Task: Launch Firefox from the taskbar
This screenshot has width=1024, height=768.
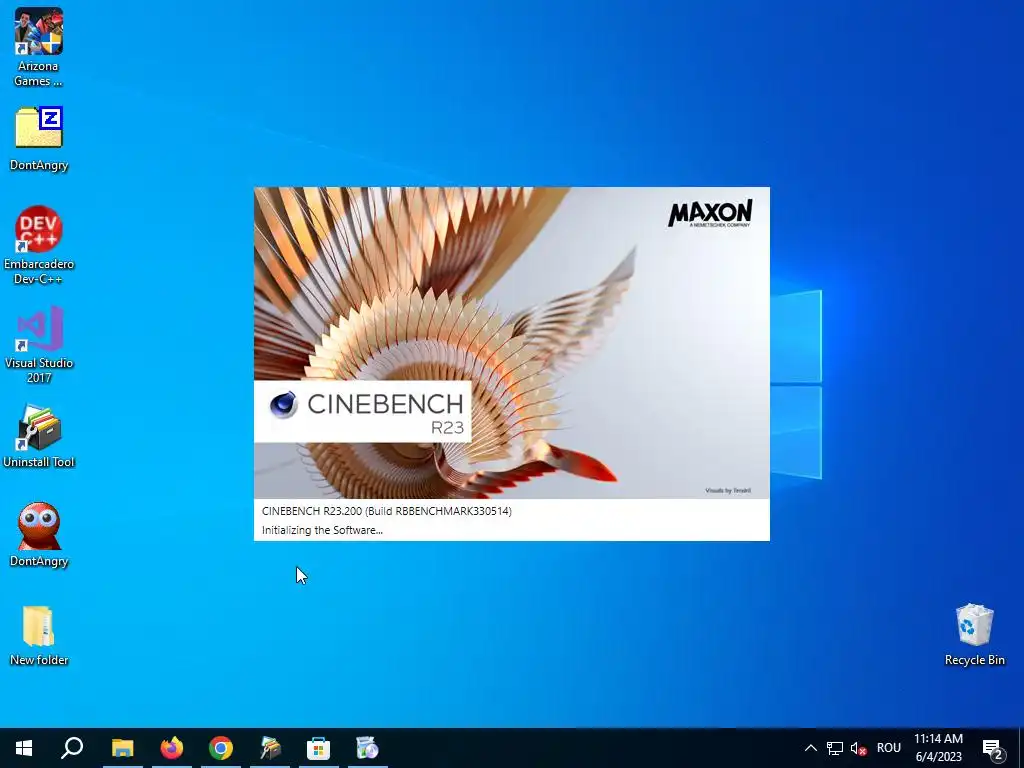Action: point(172,748)
